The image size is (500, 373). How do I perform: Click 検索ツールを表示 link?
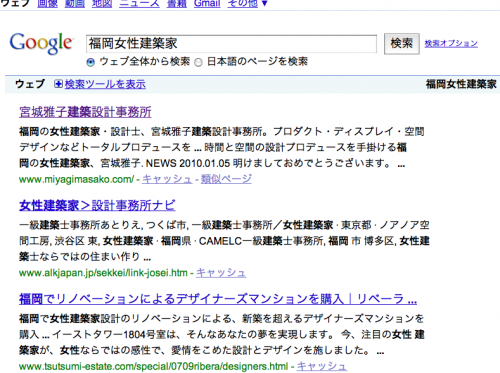(105, 84)
